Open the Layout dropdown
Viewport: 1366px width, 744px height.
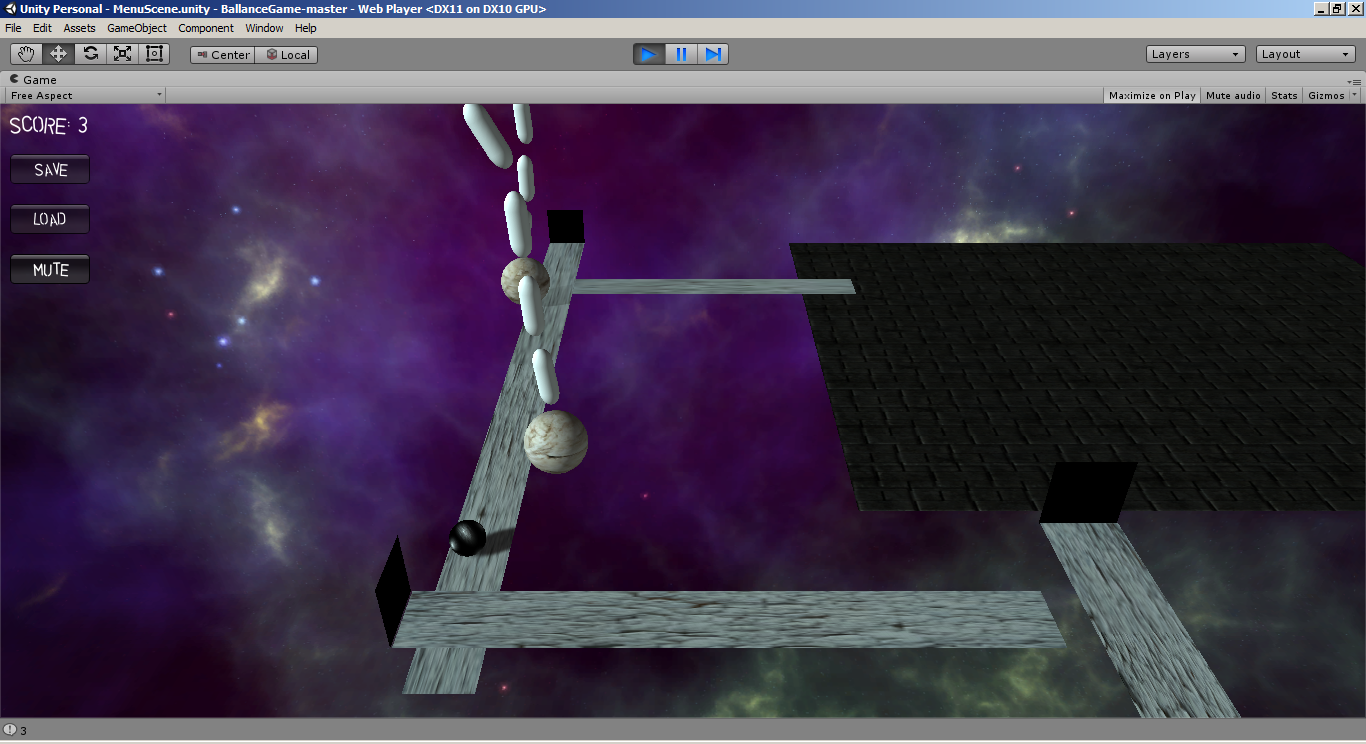point(1305,54)
